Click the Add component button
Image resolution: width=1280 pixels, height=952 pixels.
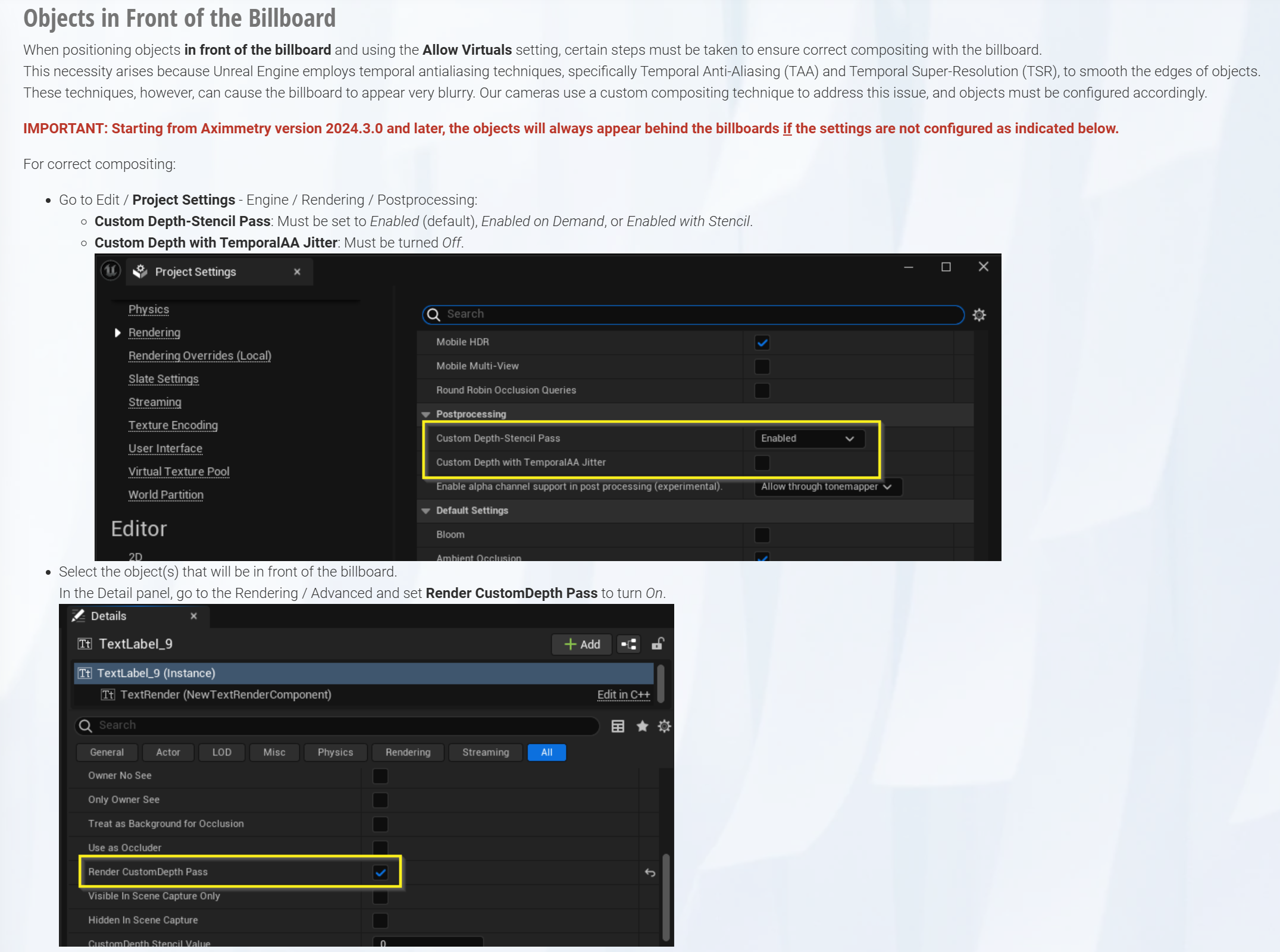pyautogui.click(x=582, y=644)
